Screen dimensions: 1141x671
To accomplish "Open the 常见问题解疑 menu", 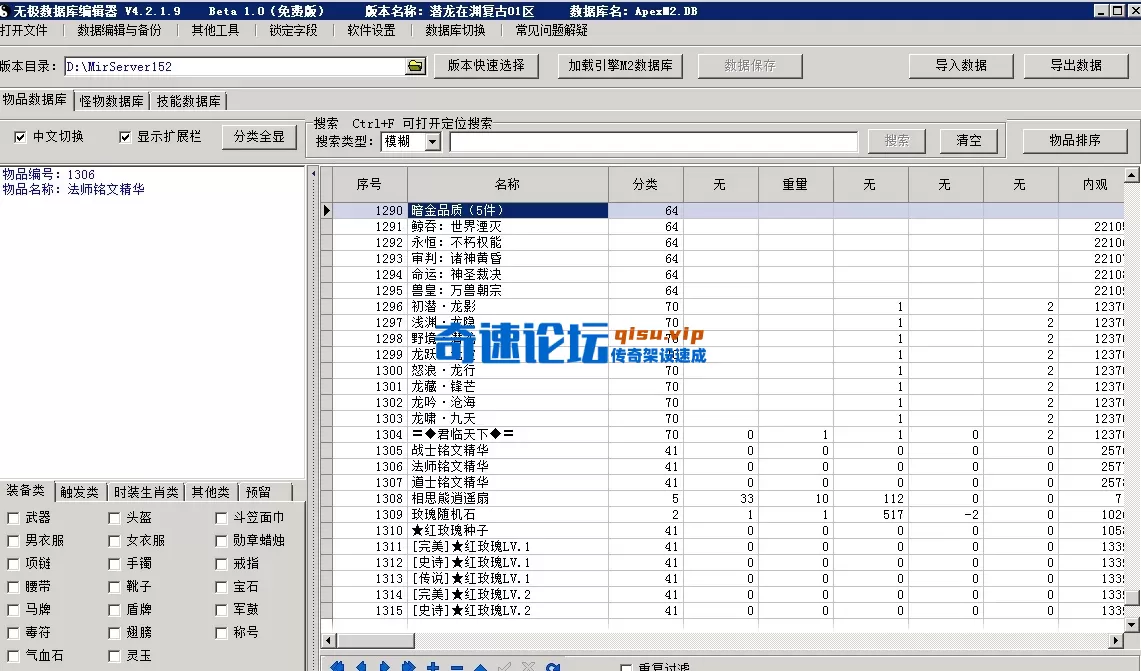I will click(552, 31).
